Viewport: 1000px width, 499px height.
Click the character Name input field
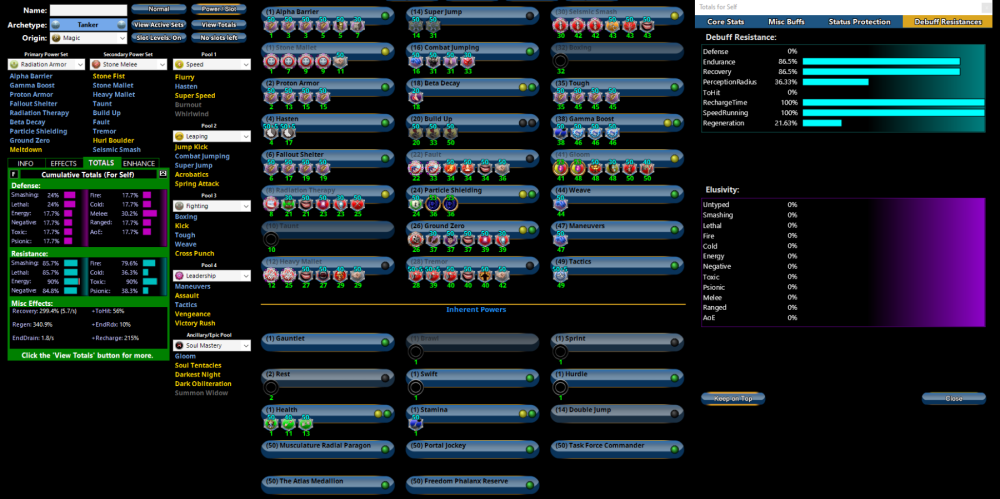point(88,10)
